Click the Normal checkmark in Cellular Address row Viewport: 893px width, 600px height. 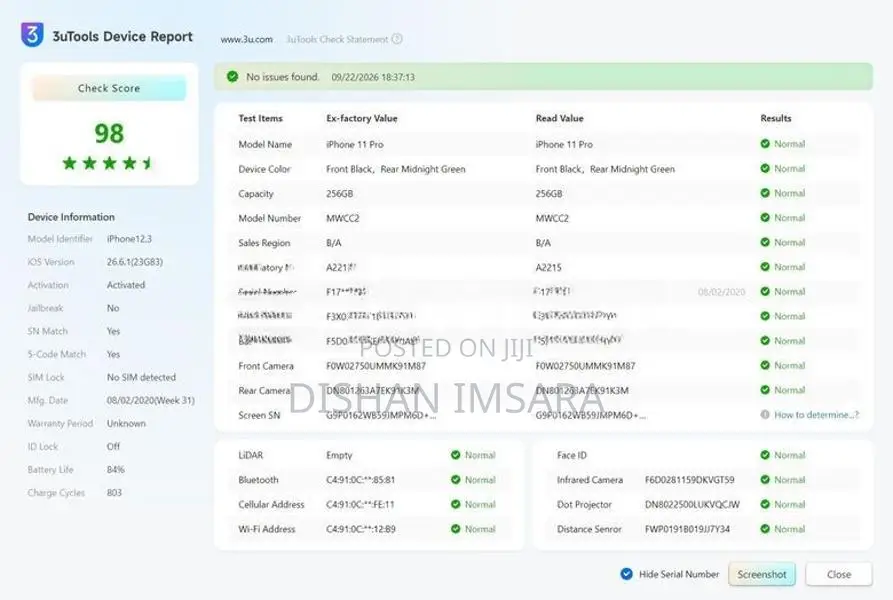(455, 504)
